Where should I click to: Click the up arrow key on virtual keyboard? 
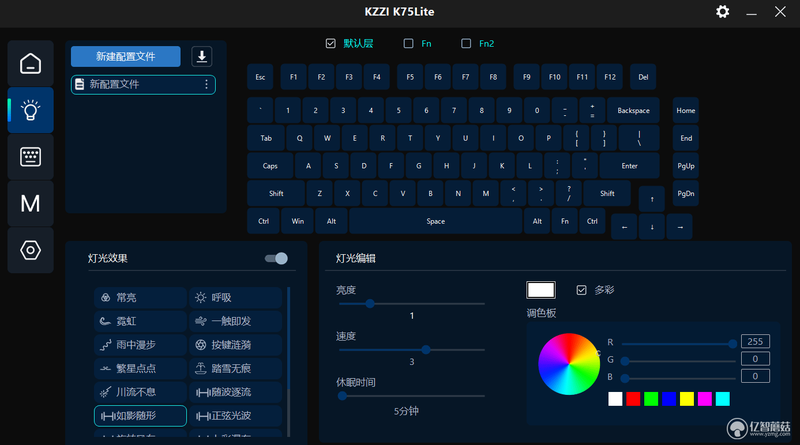[652, 199]
